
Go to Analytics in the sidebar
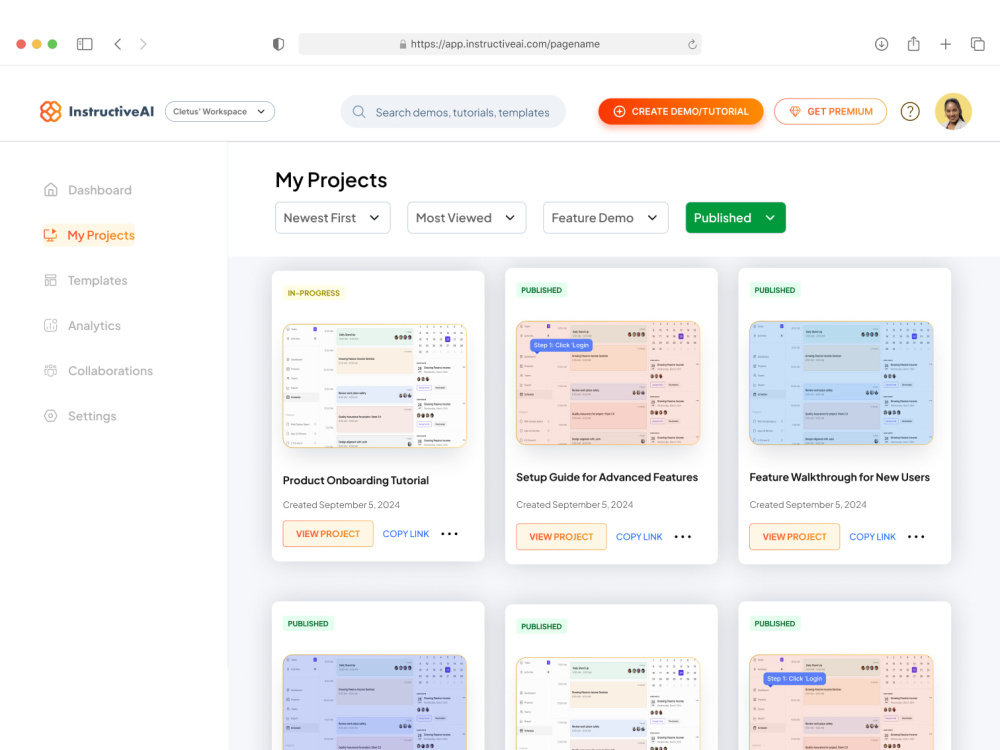(82, 325)
